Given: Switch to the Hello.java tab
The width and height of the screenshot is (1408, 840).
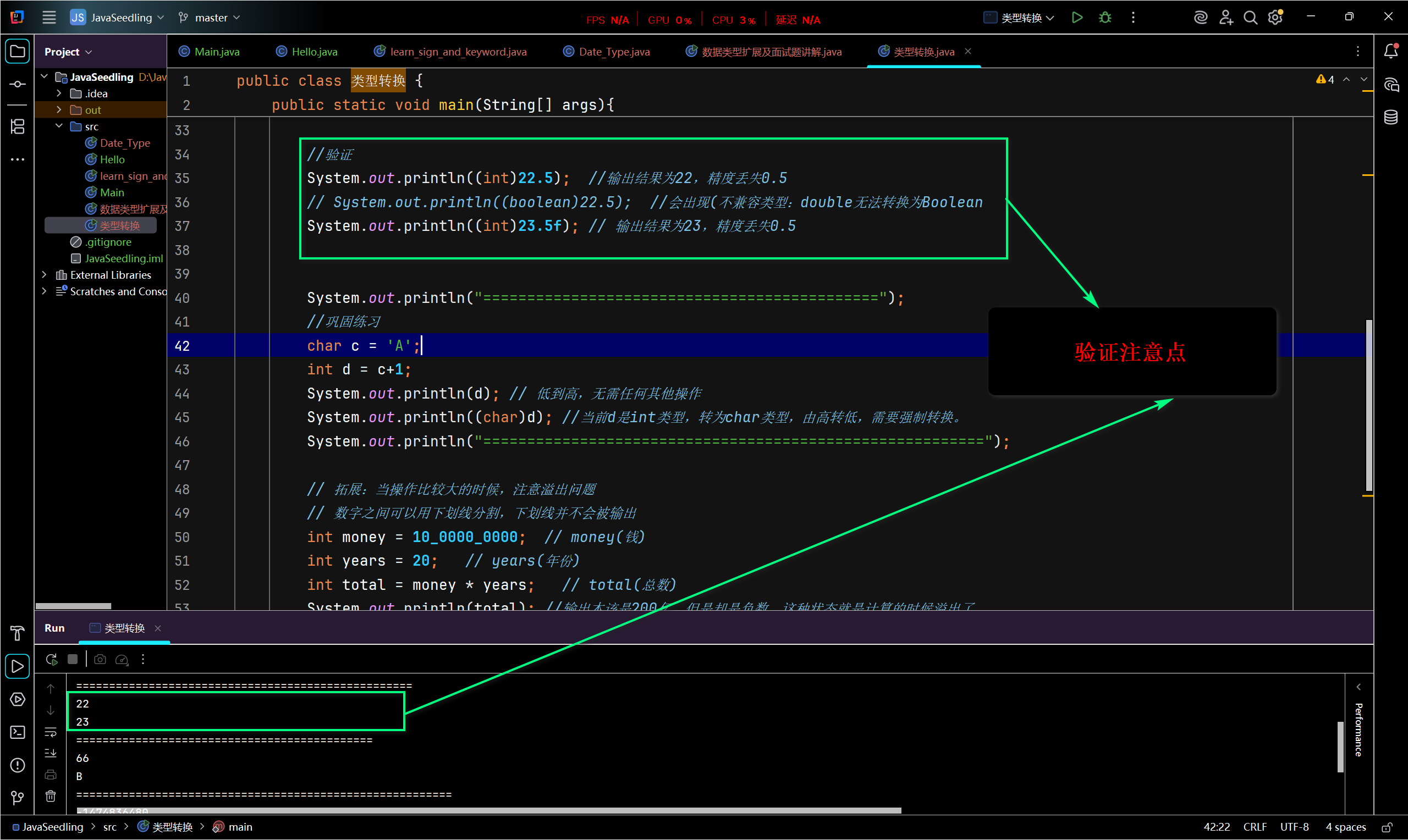Looking at the screenshot, I should coord(307,52).
